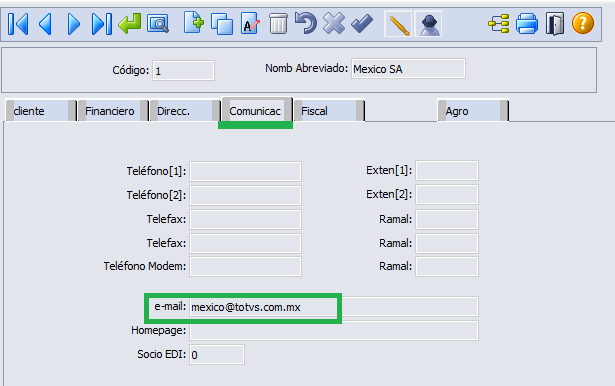Exit using the door icon
Image resolution: width=615 pixels, height=386 pixels.
click(x=555, y=24)
